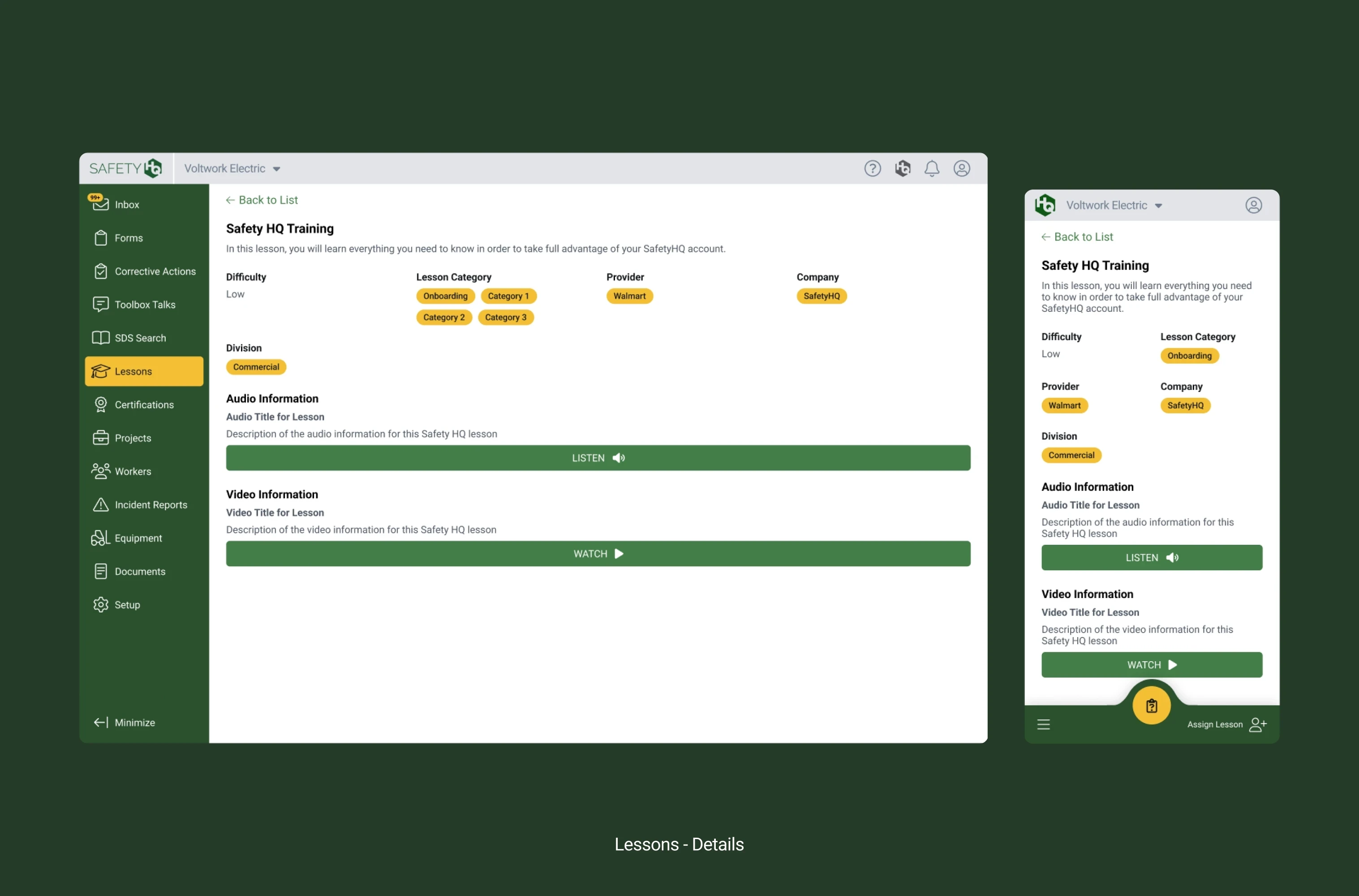Minimize the sidebar navigation
The width and height of the screenshot is (1359, 896).
point(125,722)
